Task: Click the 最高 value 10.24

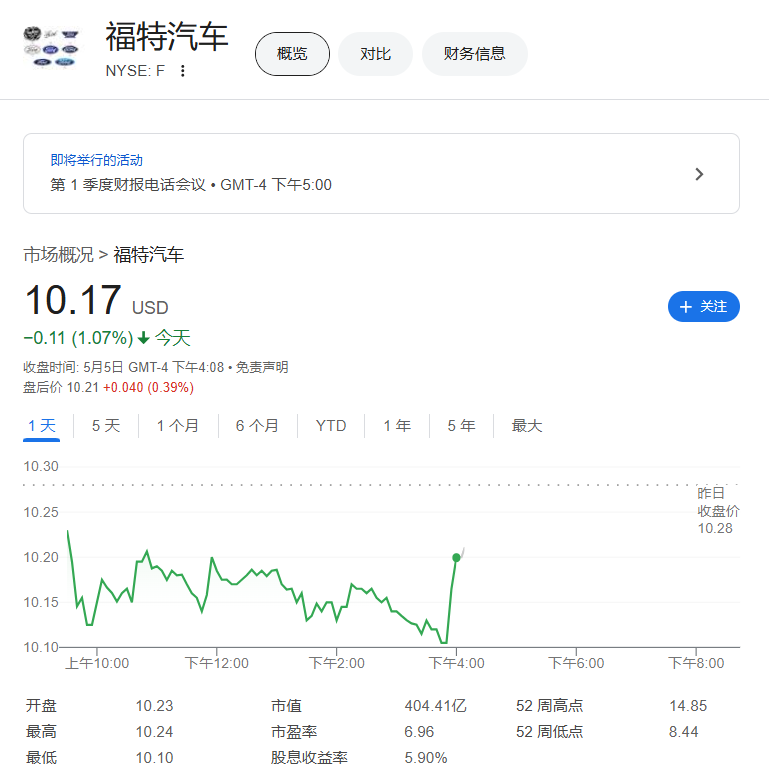Action: (x=154, y=732)
